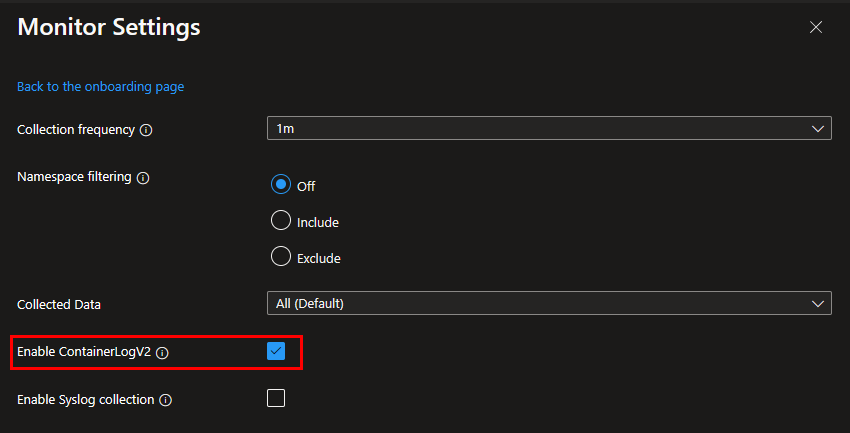Click the Monitor Settings heading
This screenshot has height=433, width=850.
(x=109, y=28)
